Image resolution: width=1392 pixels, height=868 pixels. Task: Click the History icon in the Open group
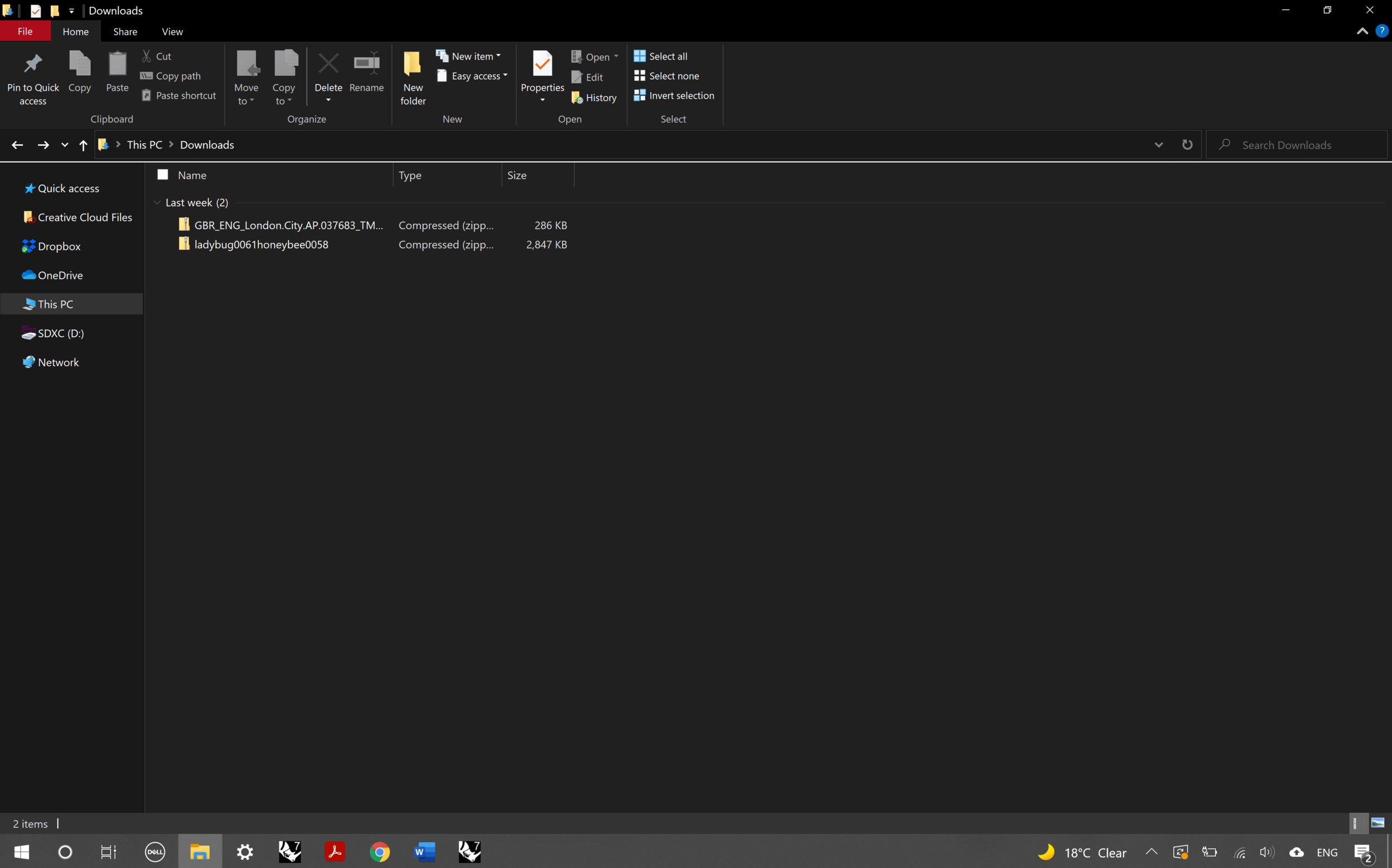point(577,97)
